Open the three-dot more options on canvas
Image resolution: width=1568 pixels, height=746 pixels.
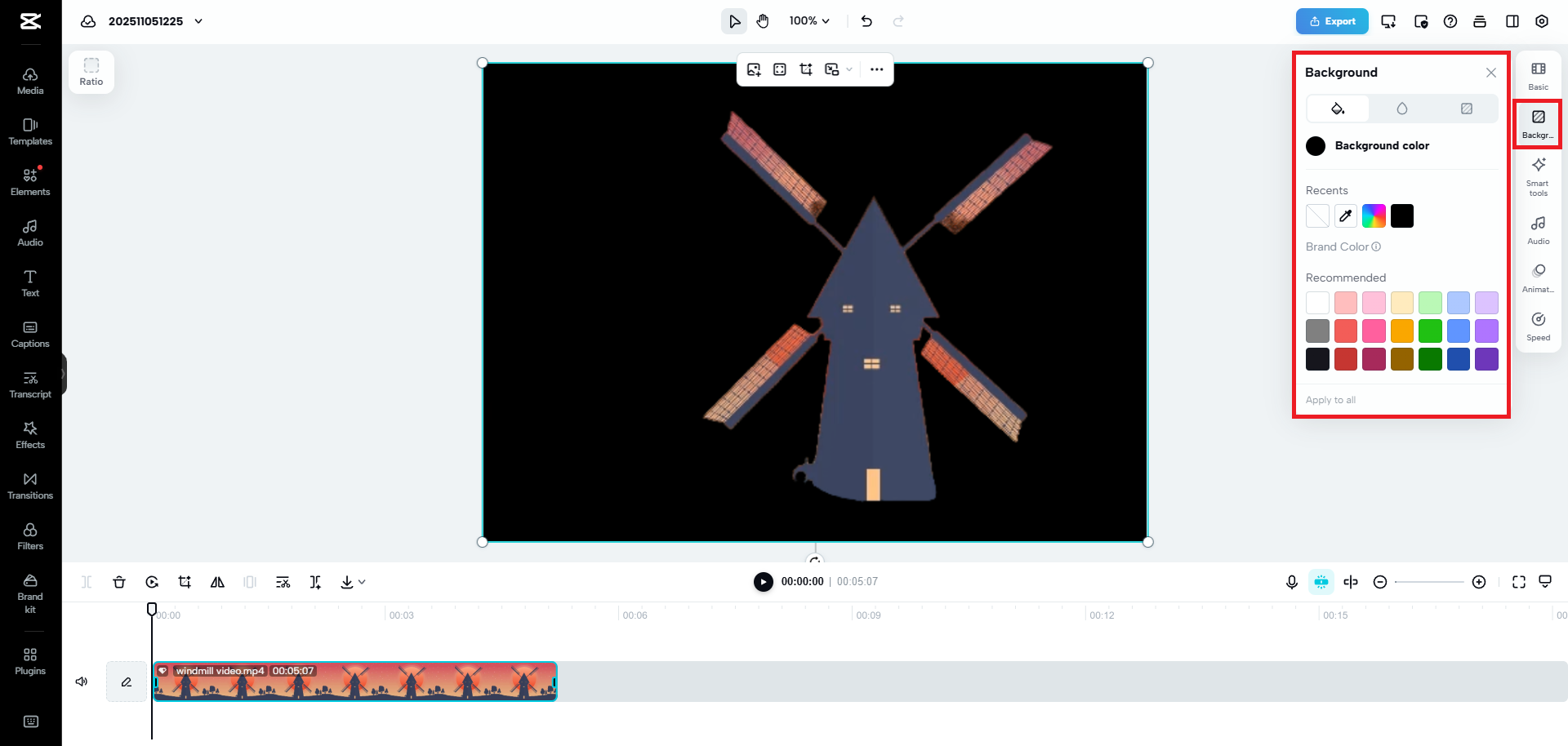coord(877,69)
